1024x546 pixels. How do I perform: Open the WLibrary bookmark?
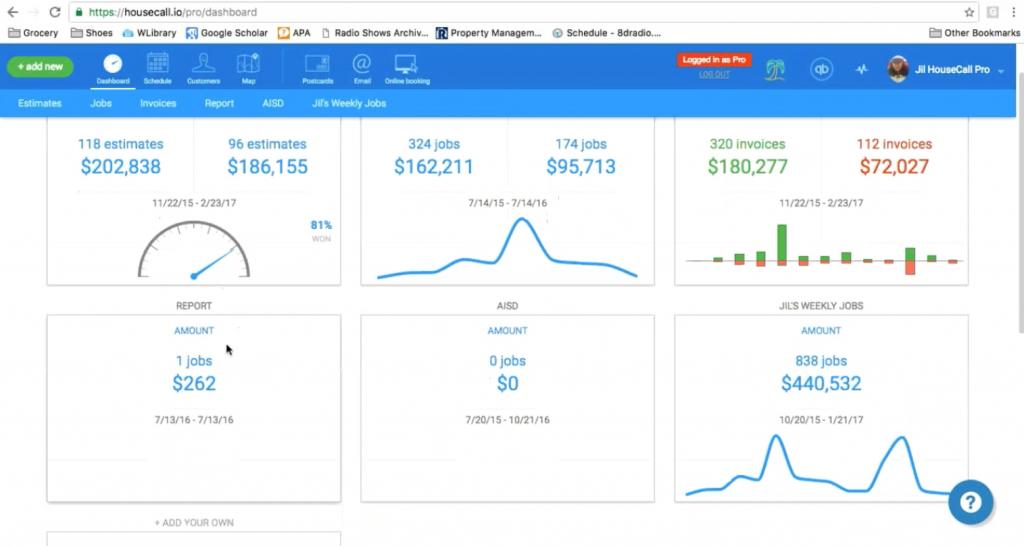[x=150, y=33]
